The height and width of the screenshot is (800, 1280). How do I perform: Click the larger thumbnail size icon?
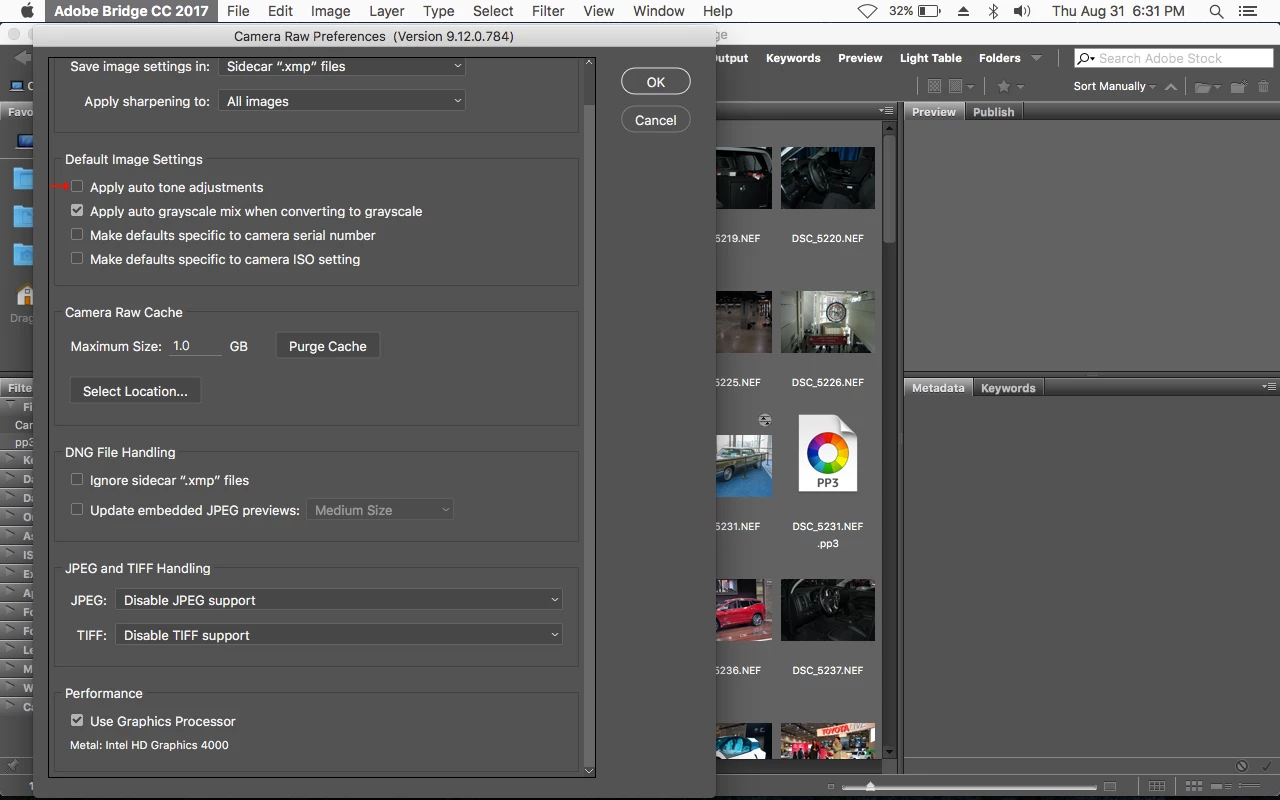pyautogui.click(x=1109, y=788)
